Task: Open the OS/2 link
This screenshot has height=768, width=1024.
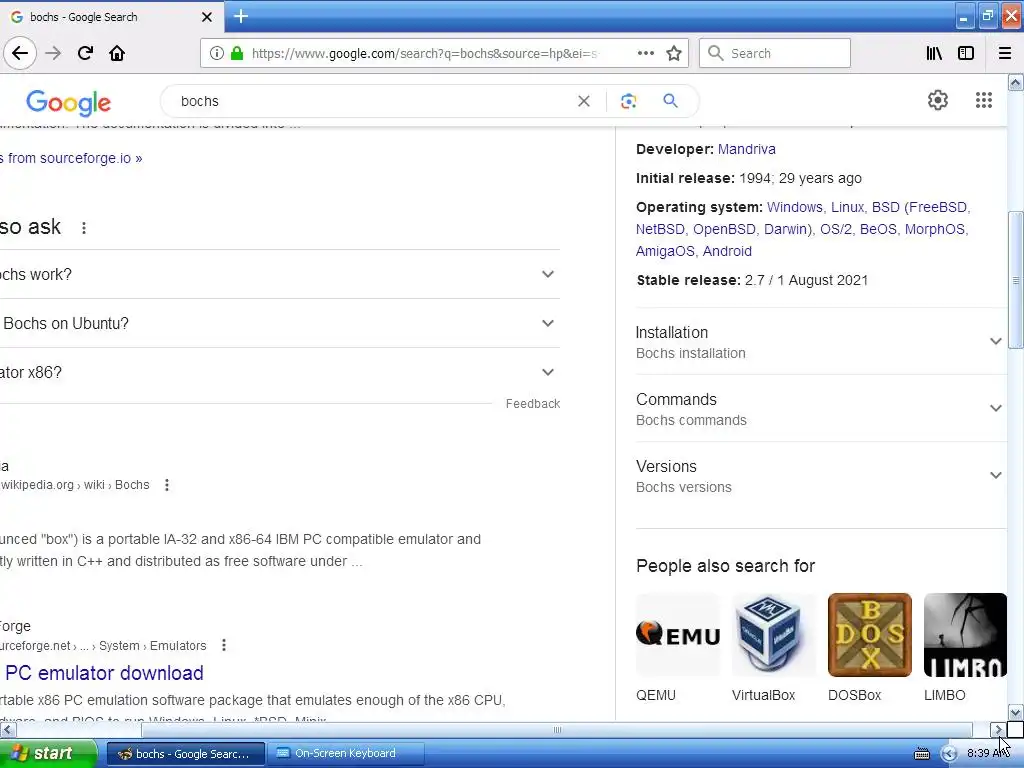Action: [836, 229]
